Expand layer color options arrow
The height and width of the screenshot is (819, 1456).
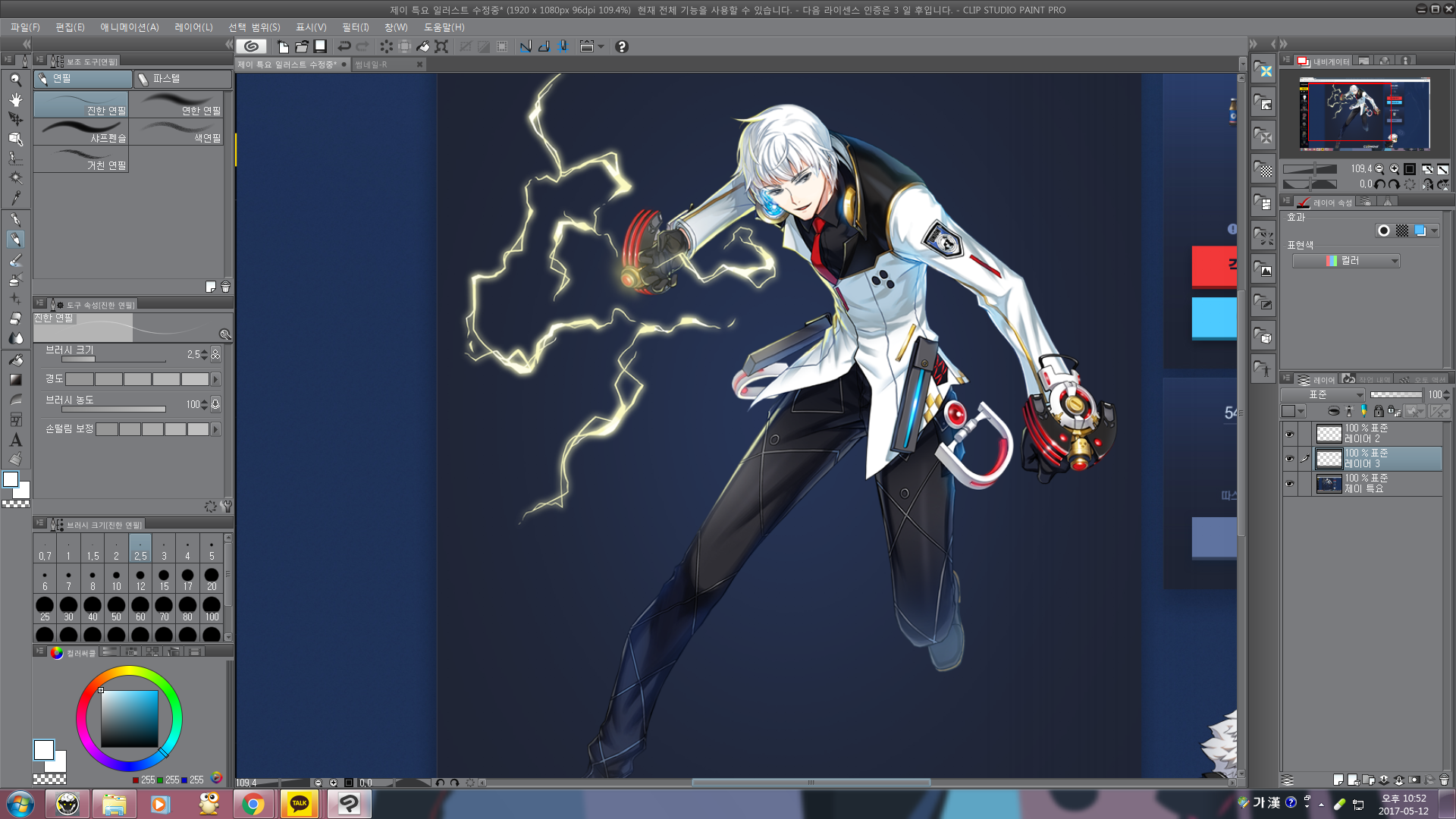point(1434,231)
